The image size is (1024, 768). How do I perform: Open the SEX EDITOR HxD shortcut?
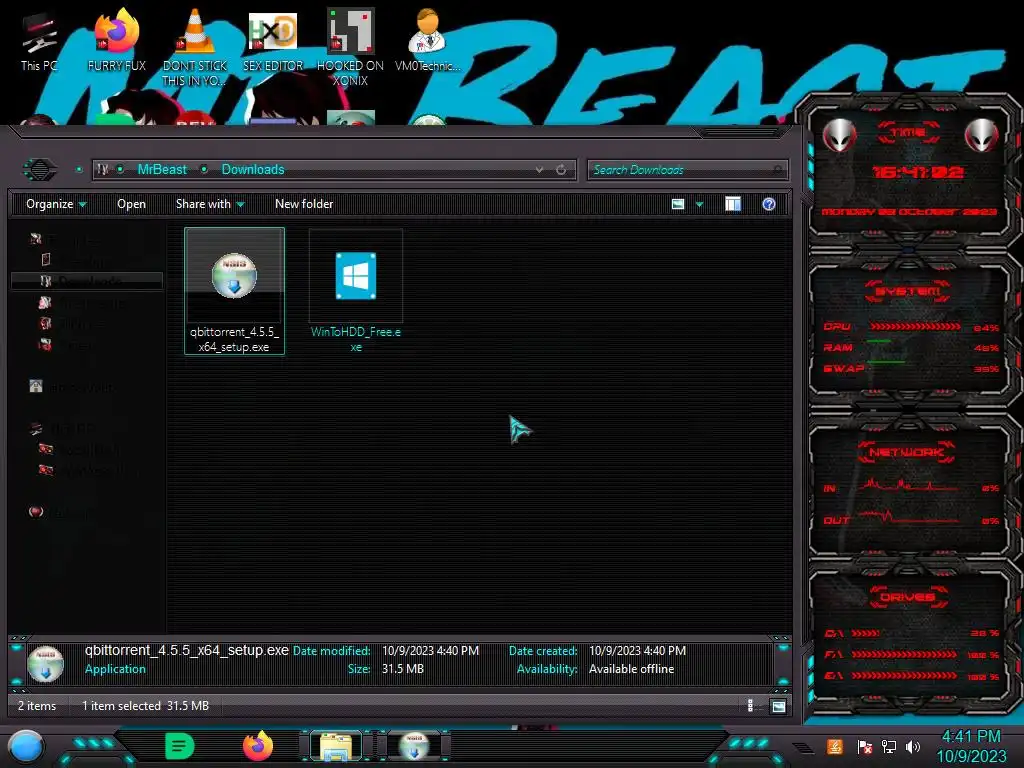click(273, 42)
